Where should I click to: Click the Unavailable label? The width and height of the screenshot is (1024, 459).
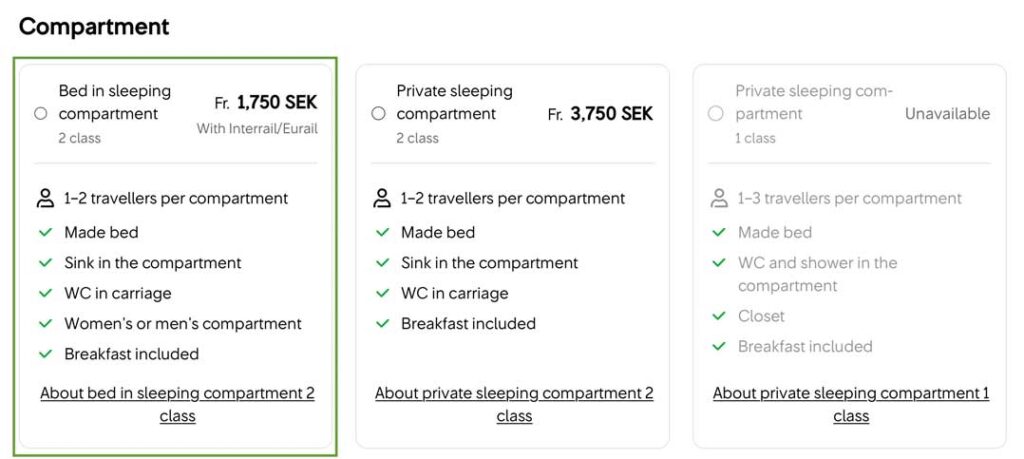[x=947, y=114]
